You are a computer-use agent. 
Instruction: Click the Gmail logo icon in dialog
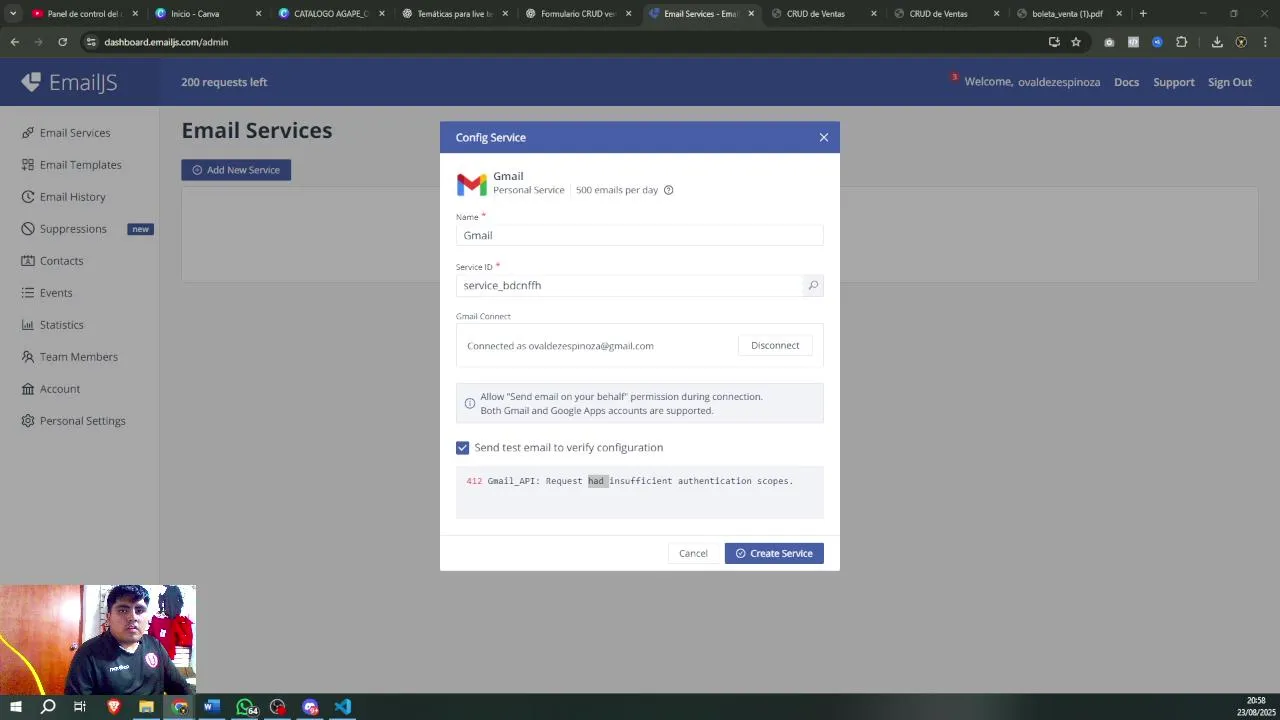[x=472, y=184]
